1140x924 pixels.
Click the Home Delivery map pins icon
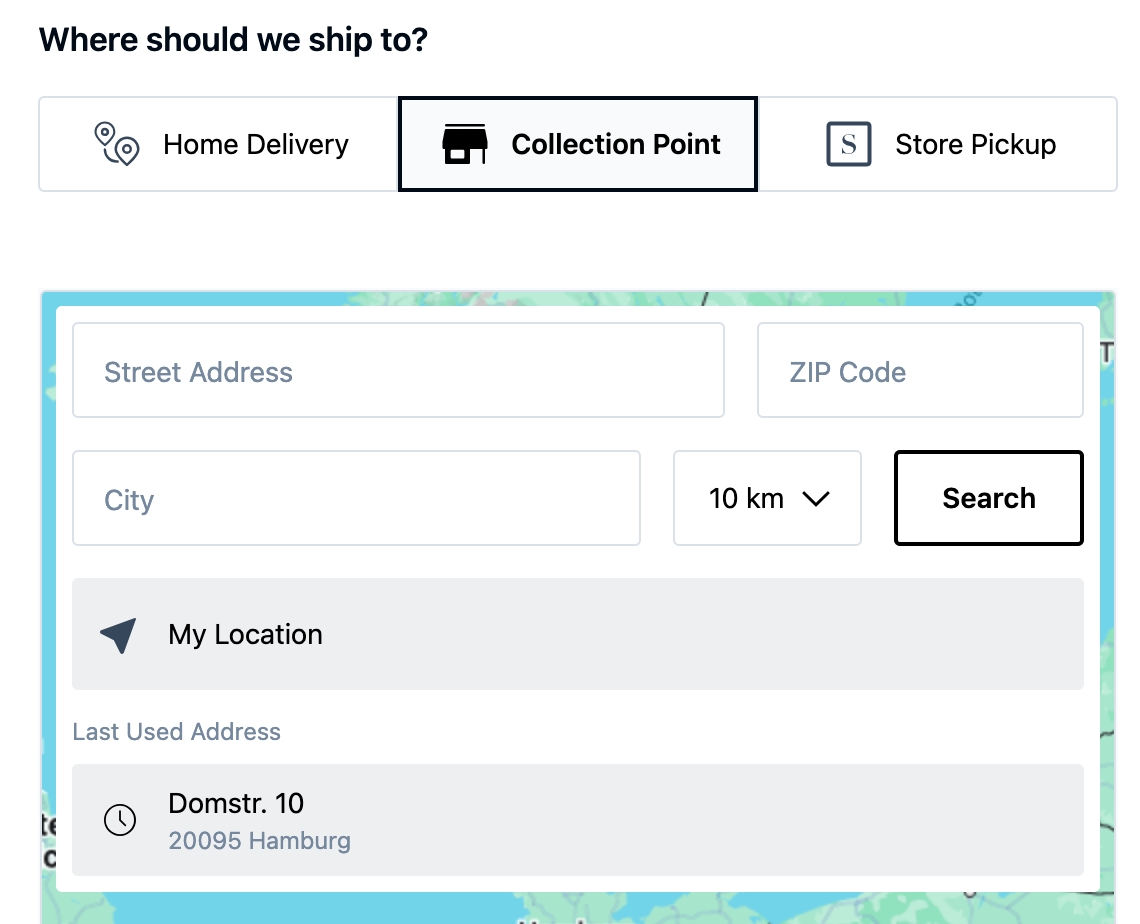tap(116, 144)
